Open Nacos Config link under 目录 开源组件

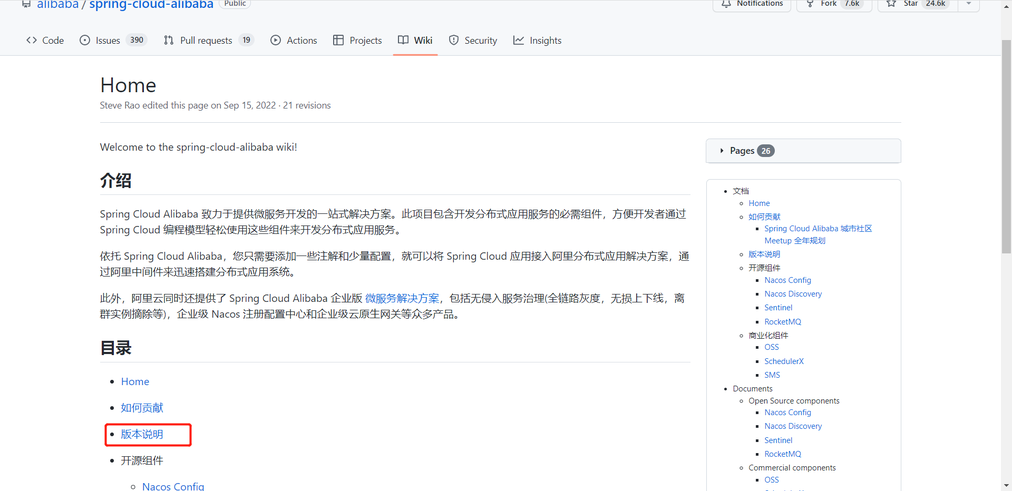point(173,486)
